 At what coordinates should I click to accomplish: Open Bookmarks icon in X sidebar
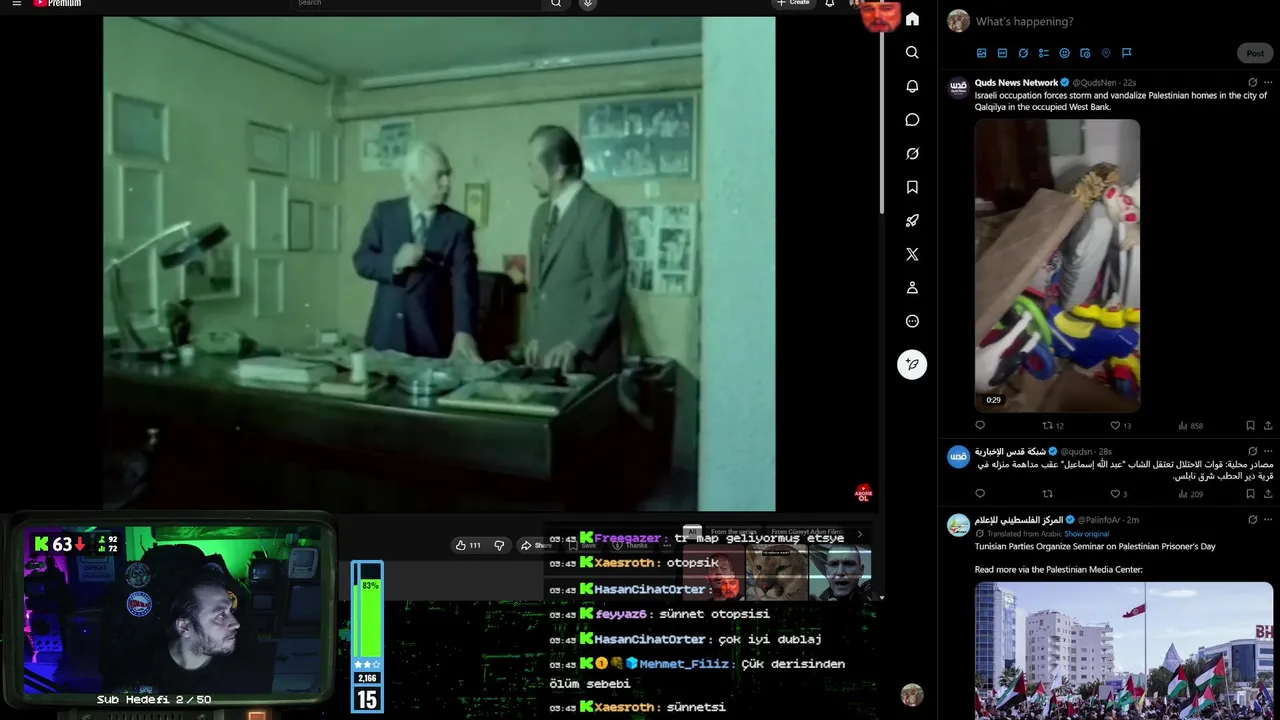912,187
